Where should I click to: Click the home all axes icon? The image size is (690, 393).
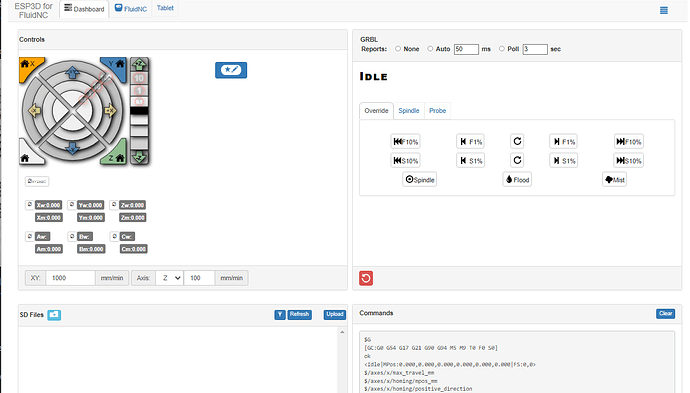pos(26,156)
